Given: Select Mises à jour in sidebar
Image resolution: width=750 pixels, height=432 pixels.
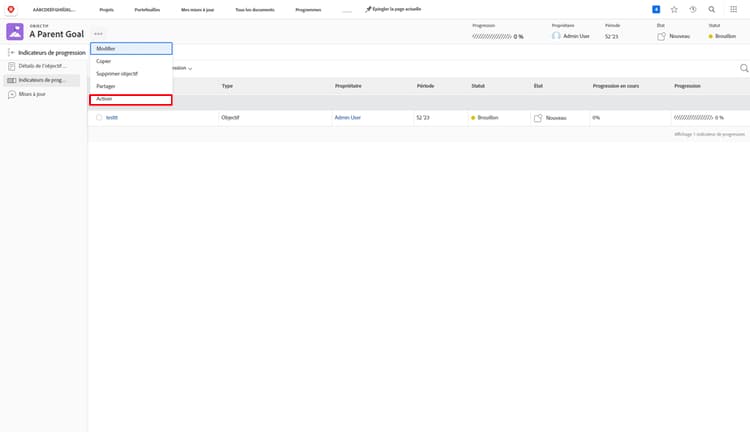Looking at the screenshot, I should (32, 94).
